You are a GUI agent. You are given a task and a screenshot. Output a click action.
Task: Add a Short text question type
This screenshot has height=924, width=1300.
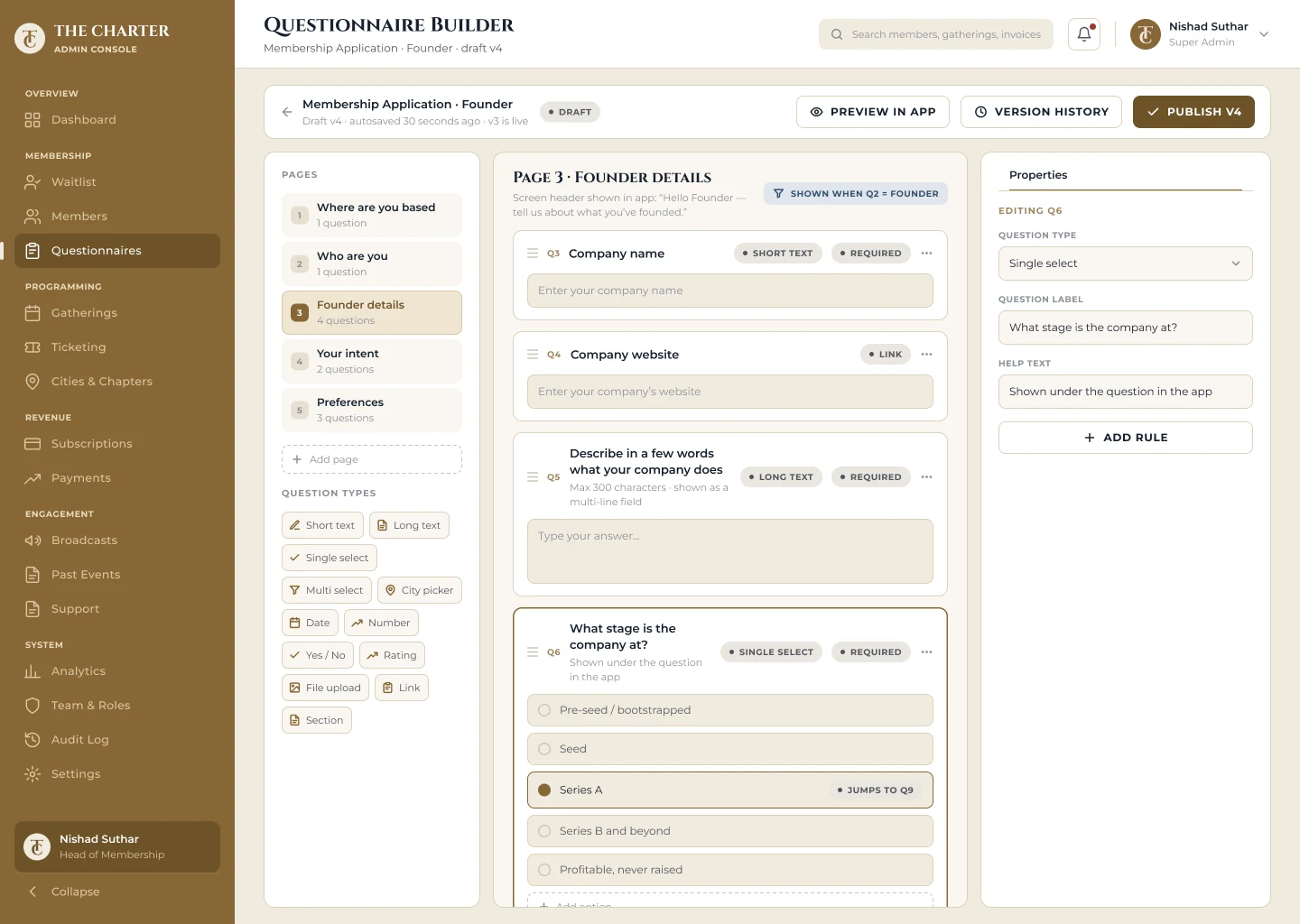(x=322, y=525)
